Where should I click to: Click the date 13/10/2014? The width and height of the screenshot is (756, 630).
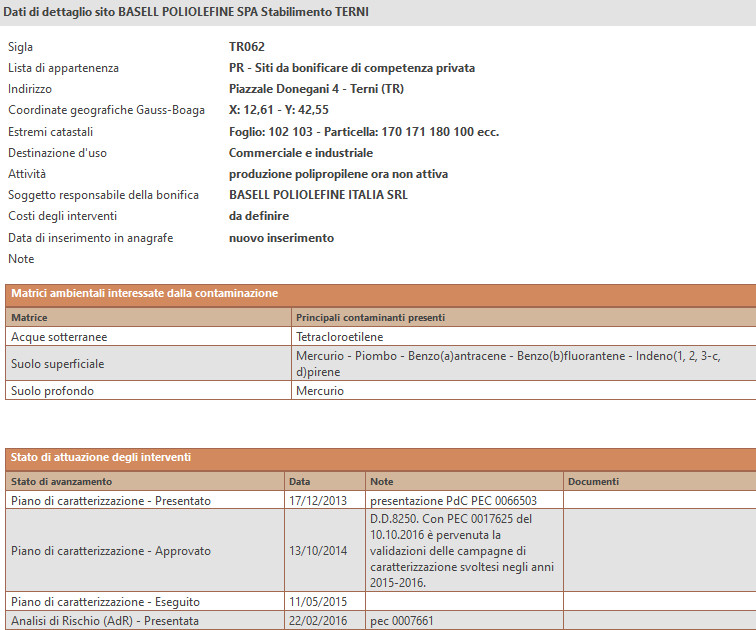pos(318,550)
